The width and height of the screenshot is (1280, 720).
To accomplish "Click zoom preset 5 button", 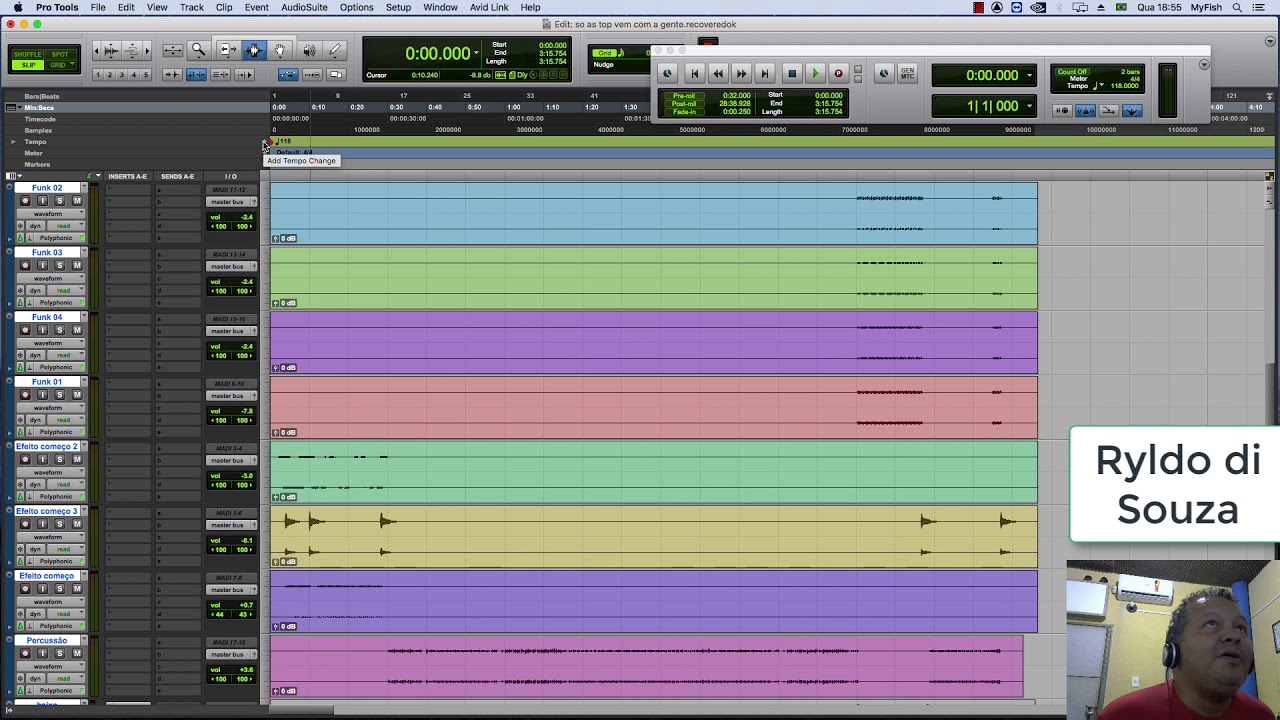I will point(146,75).
